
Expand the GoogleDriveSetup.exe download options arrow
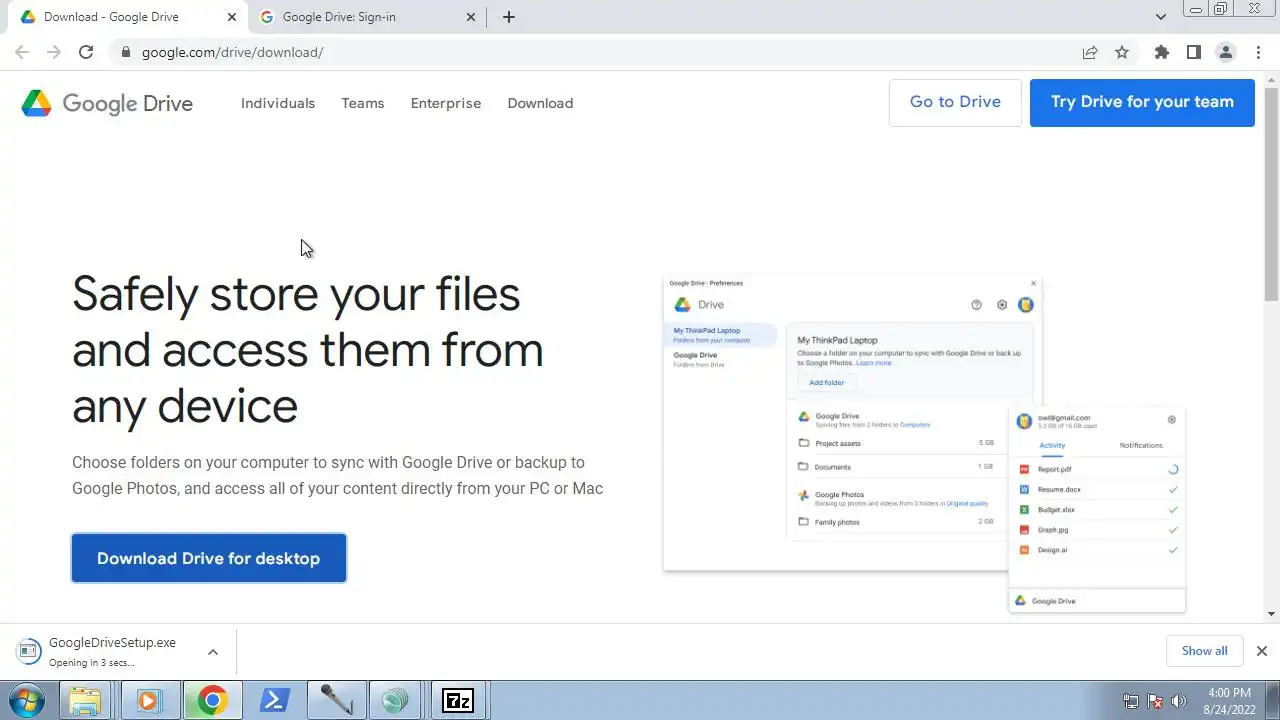[x=212, y=652]
